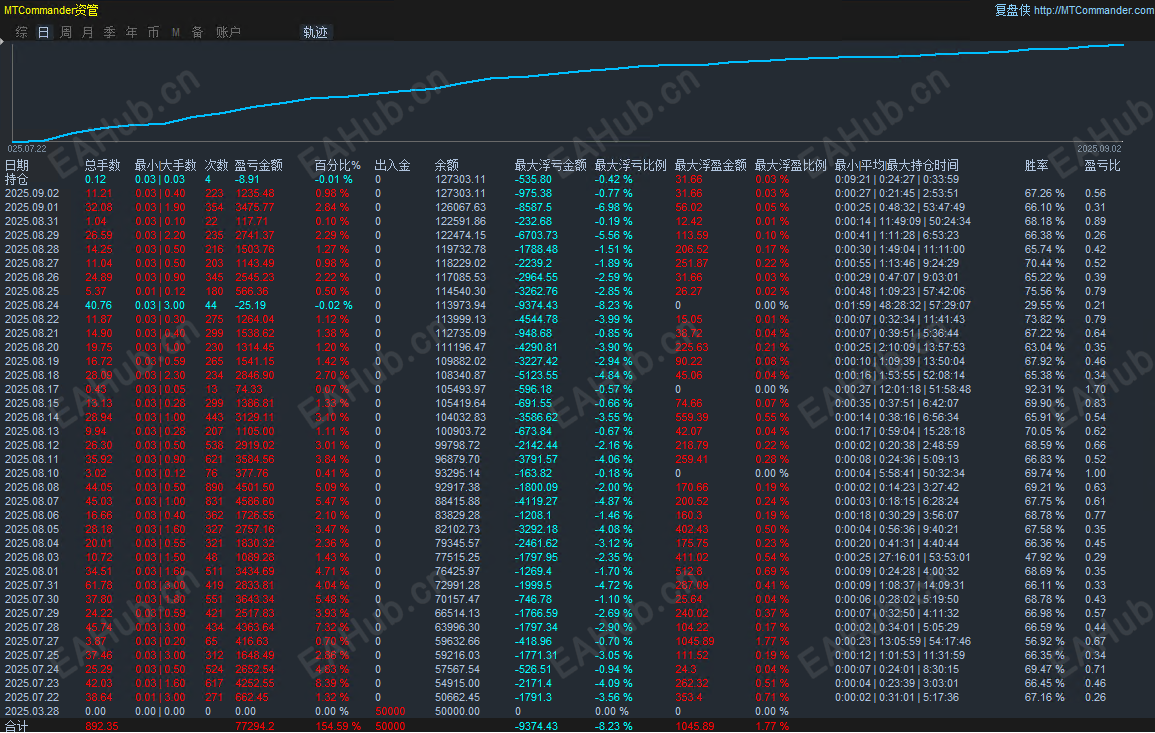Click the 胜率 column header
1155x733 pixels.
pos(1036,166)
